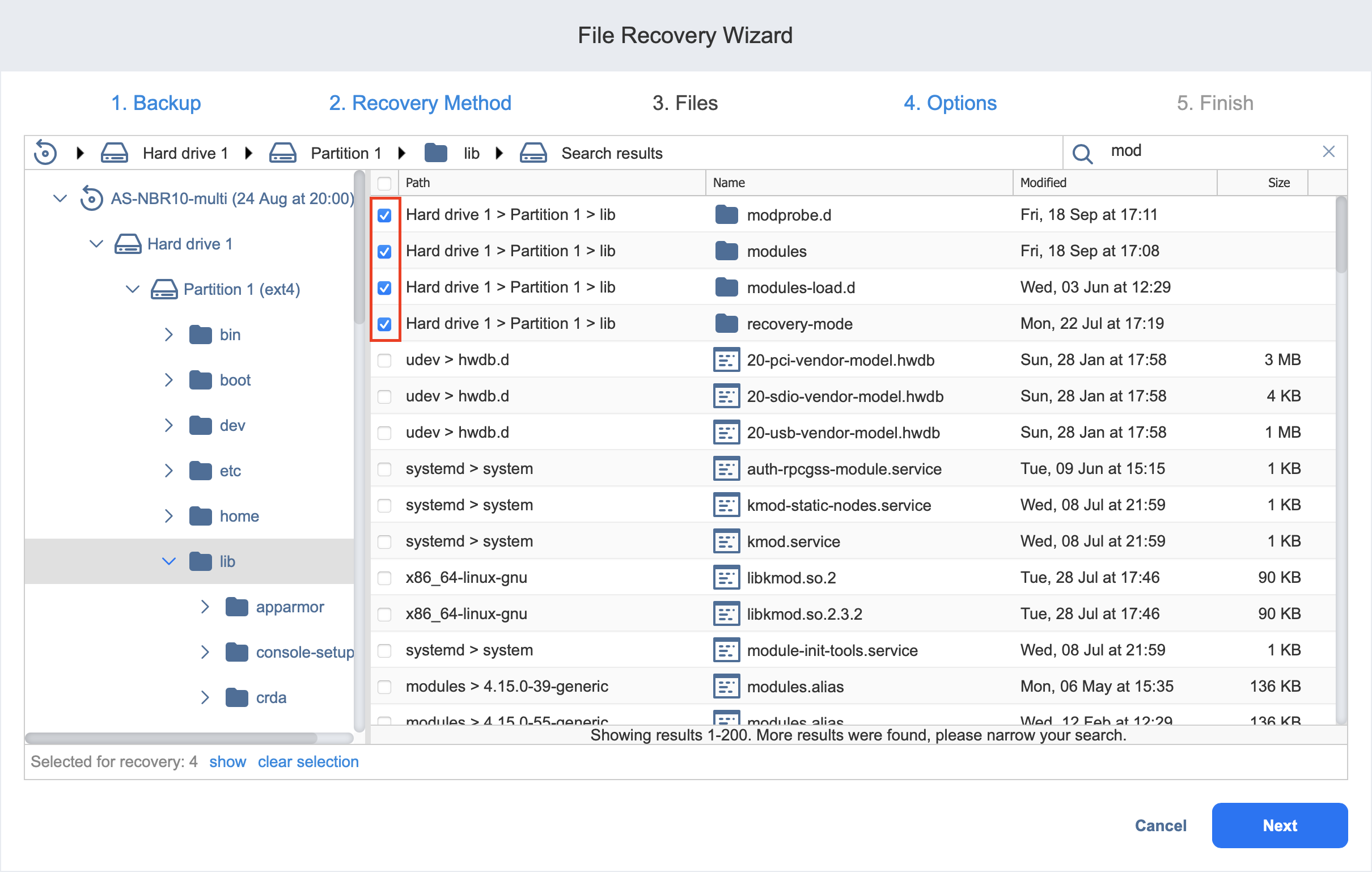1372x872 pixels.
Task: Expand the etc folder in tree
Action: [168, 471]
